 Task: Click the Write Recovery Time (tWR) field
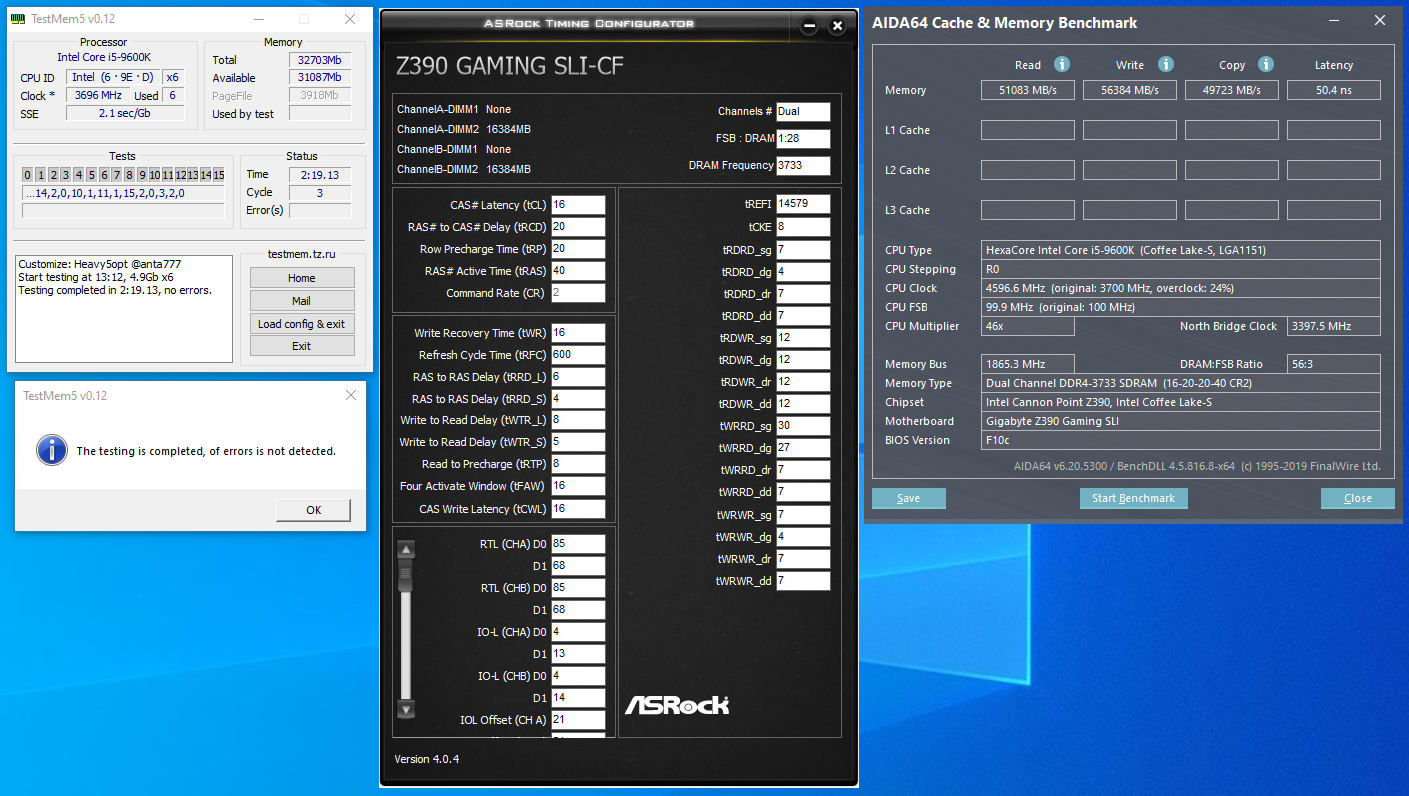pyautogui.click(x=578, y=333)
